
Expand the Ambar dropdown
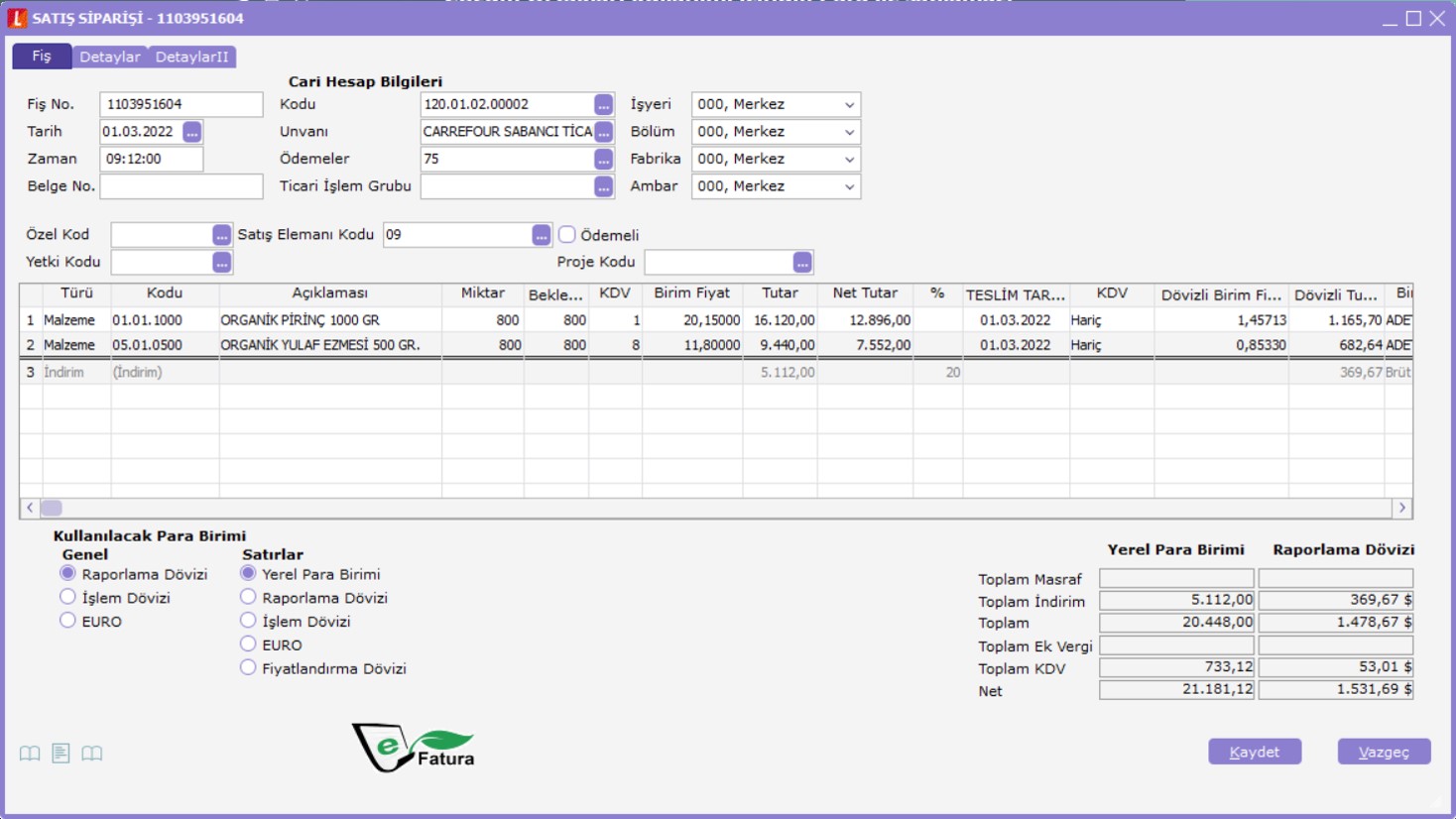[849, 186]
